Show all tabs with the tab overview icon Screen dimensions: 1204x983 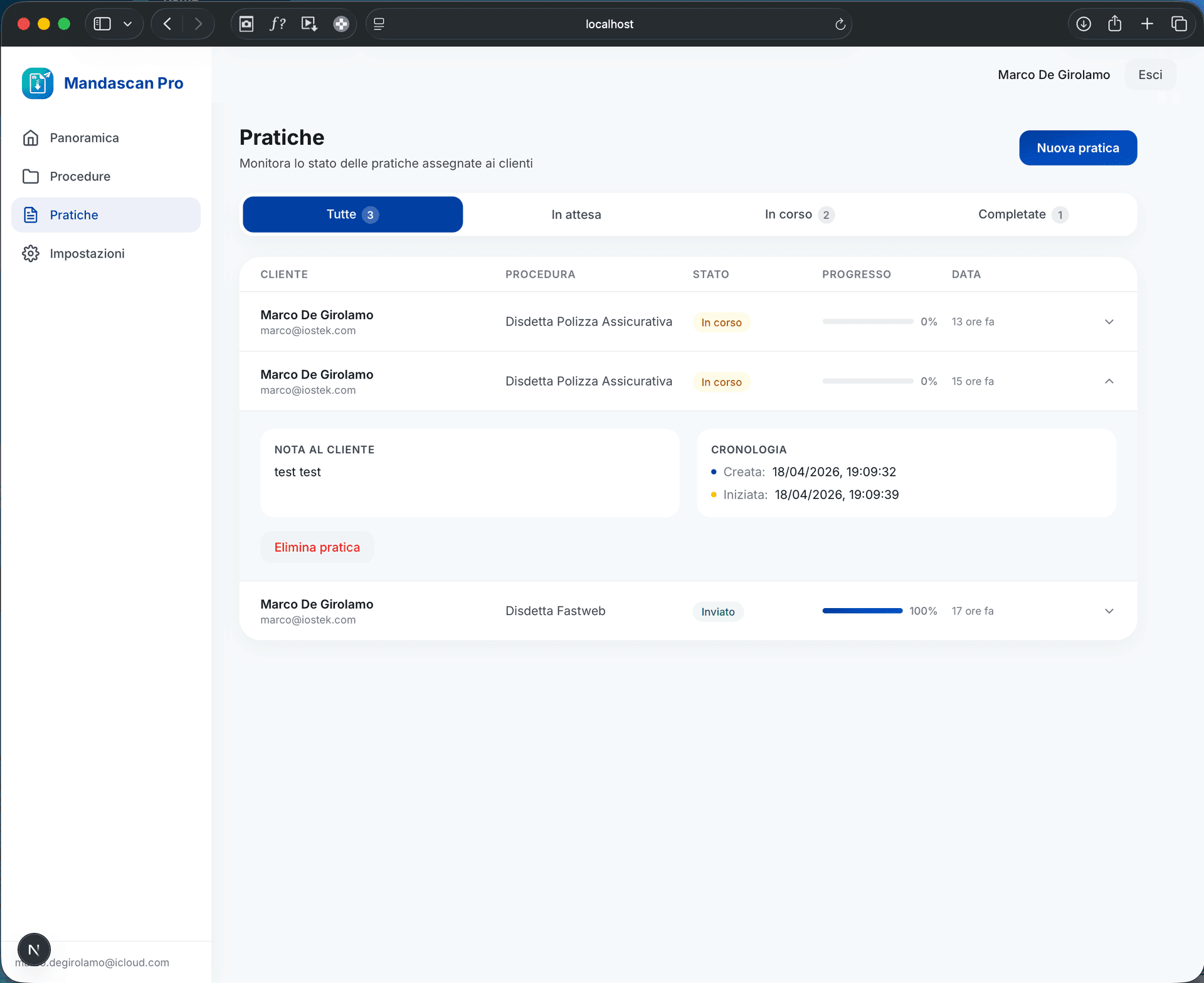[x=1180, y=23]
